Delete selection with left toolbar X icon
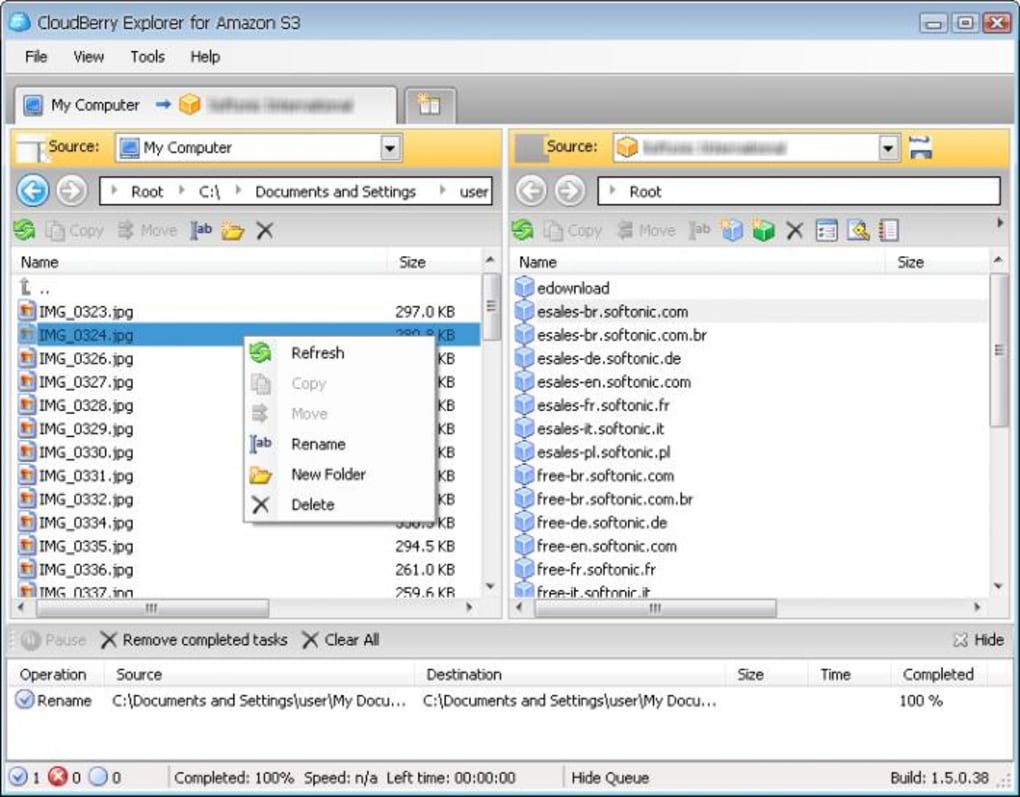1020x797 pixels. click(x=264, y=230)
